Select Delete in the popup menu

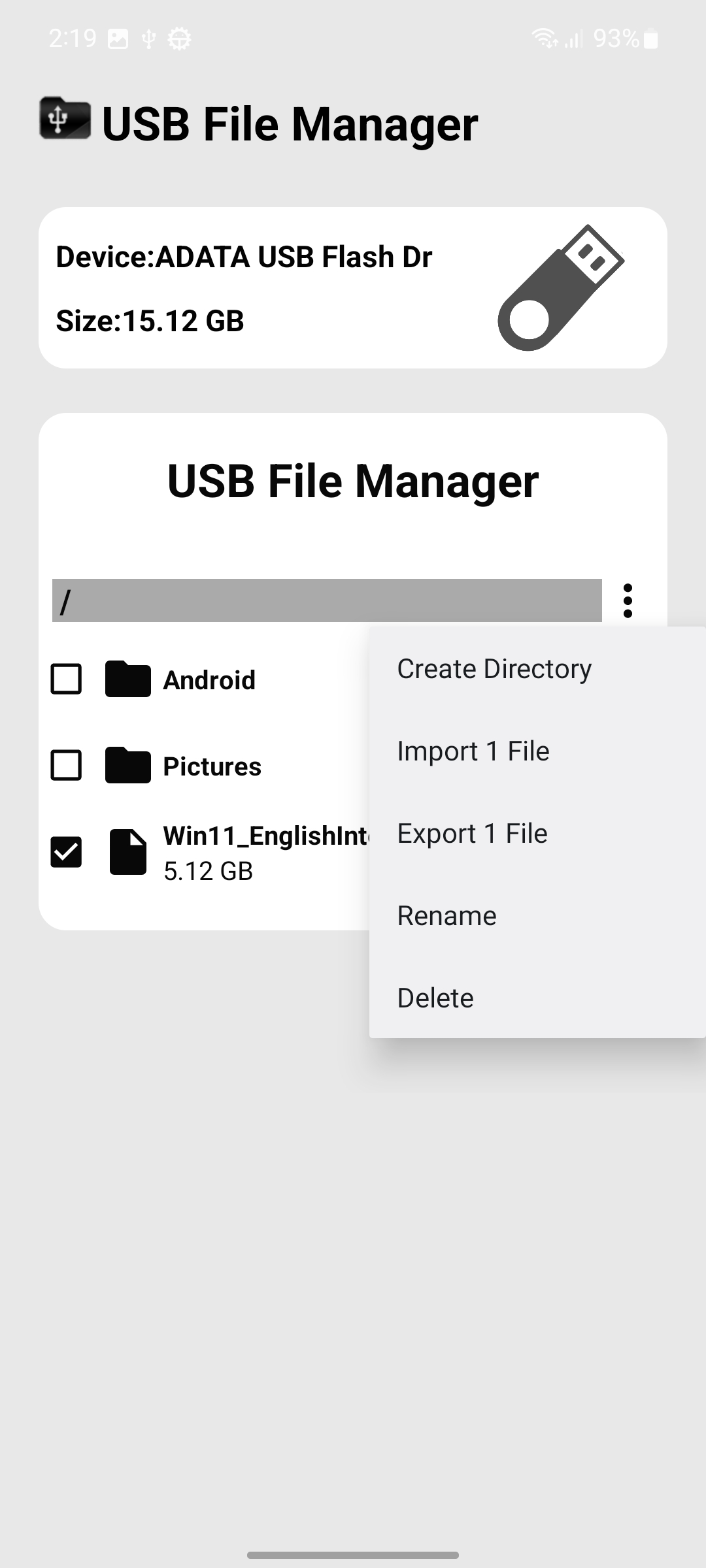(435, 998)
